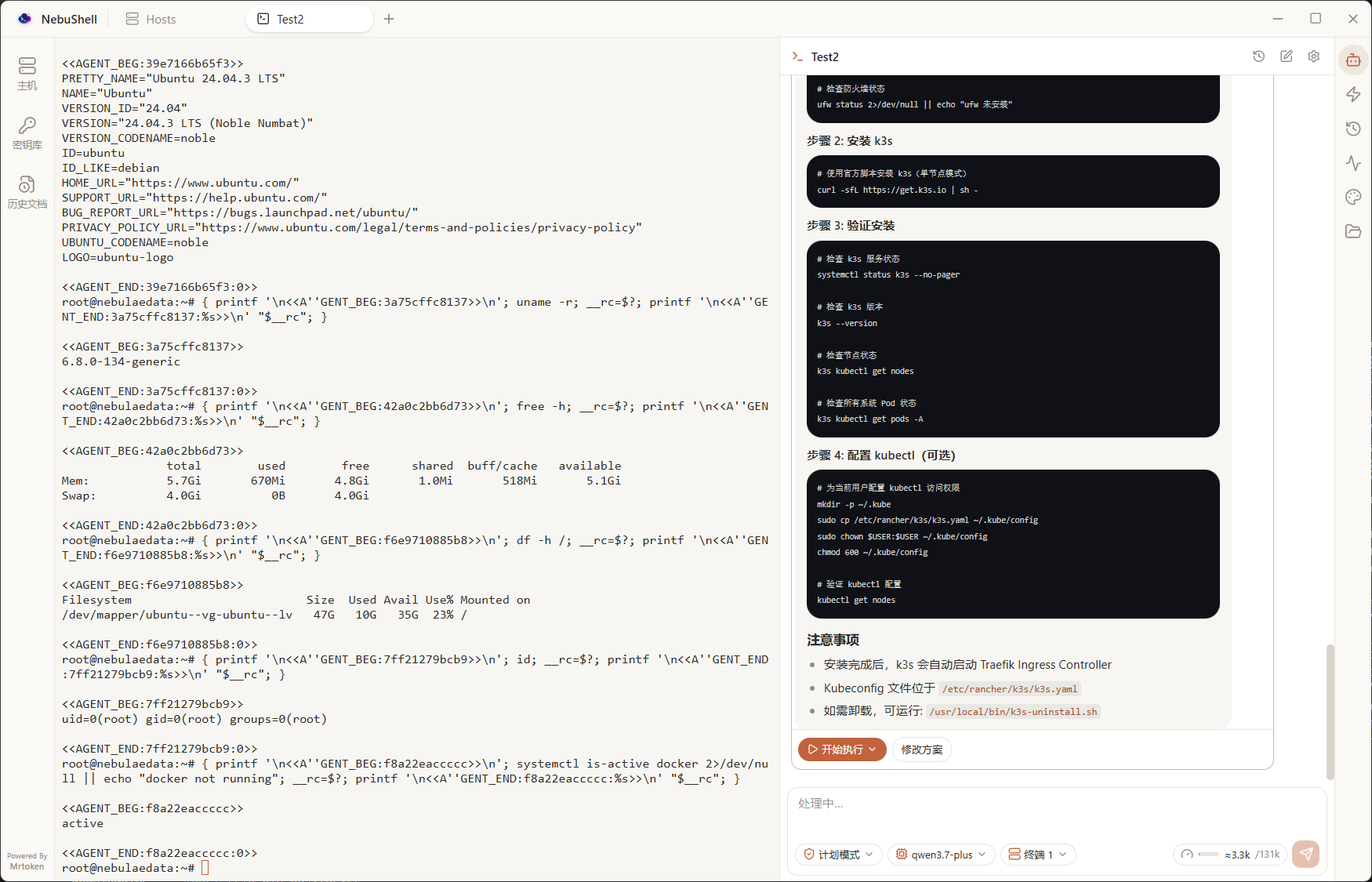Click the send message paper-plane button
Screen dimensions: 1372x882
pos(1306,854)
